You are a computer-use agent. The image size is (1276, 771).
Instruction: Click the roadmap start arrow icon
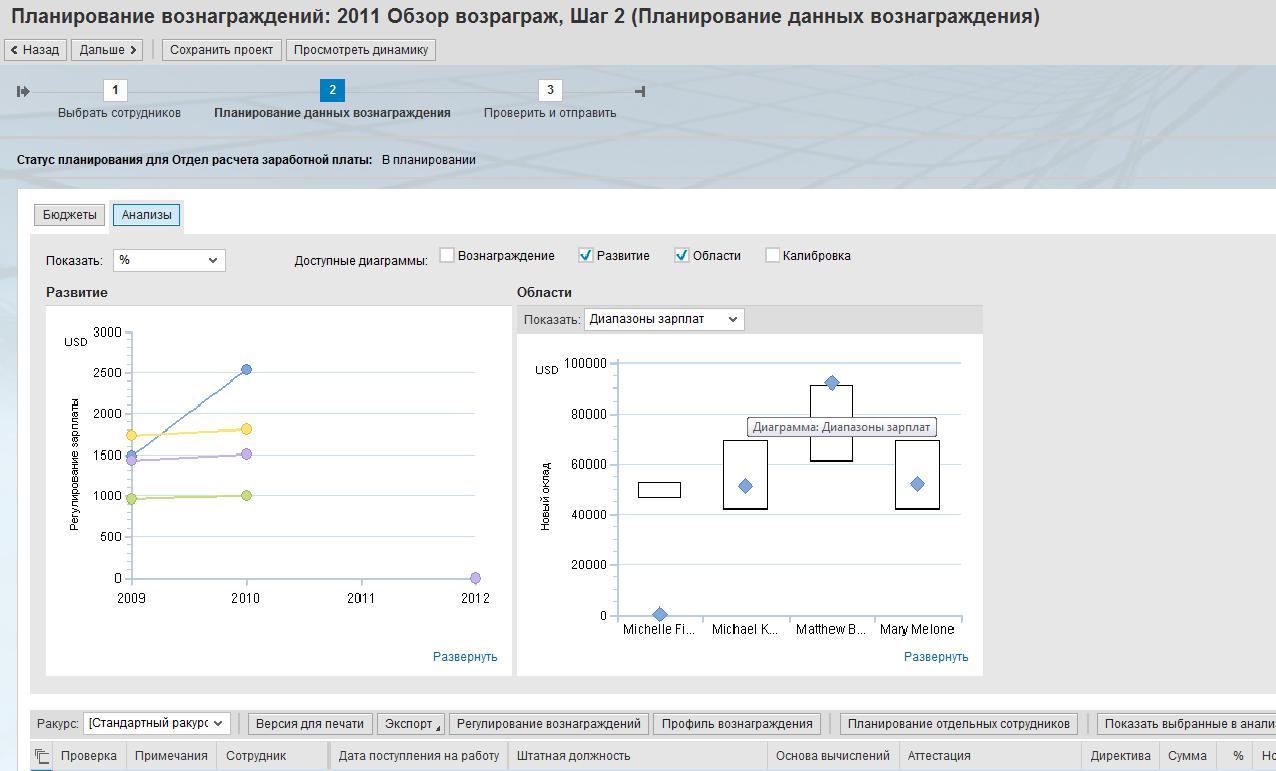[x=23, y=91]
